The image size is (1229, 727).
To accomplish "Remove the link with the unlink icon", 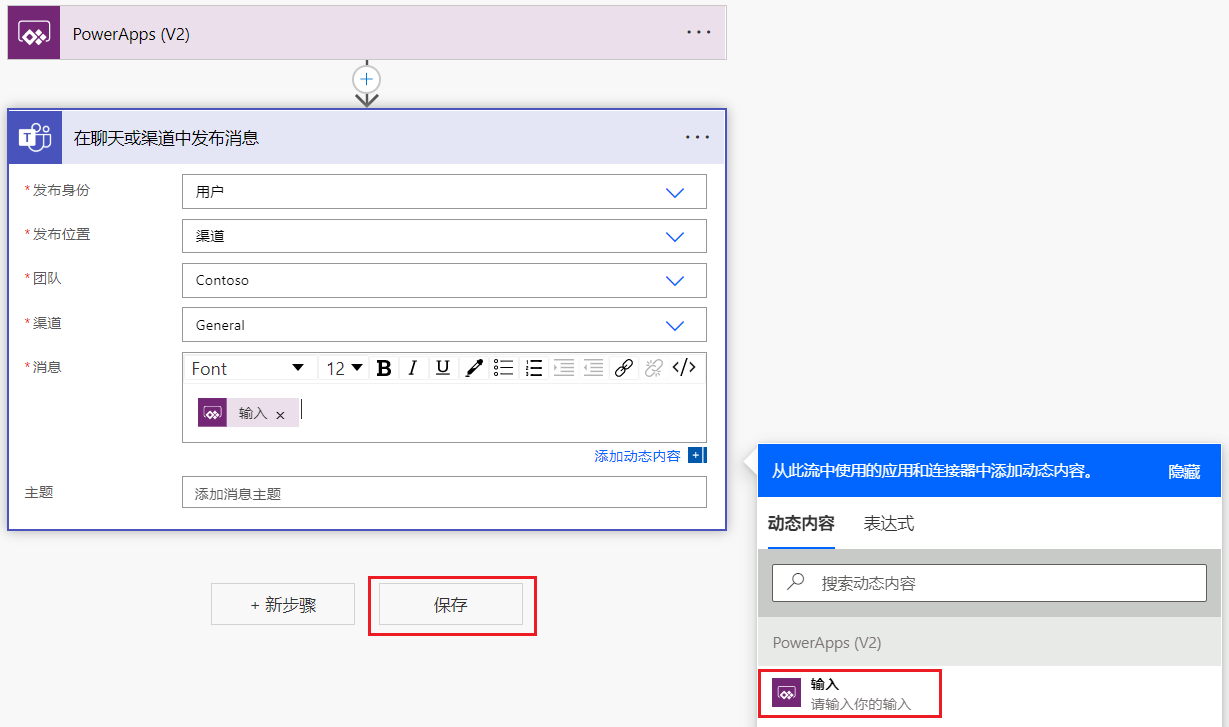I will (654, 368).
